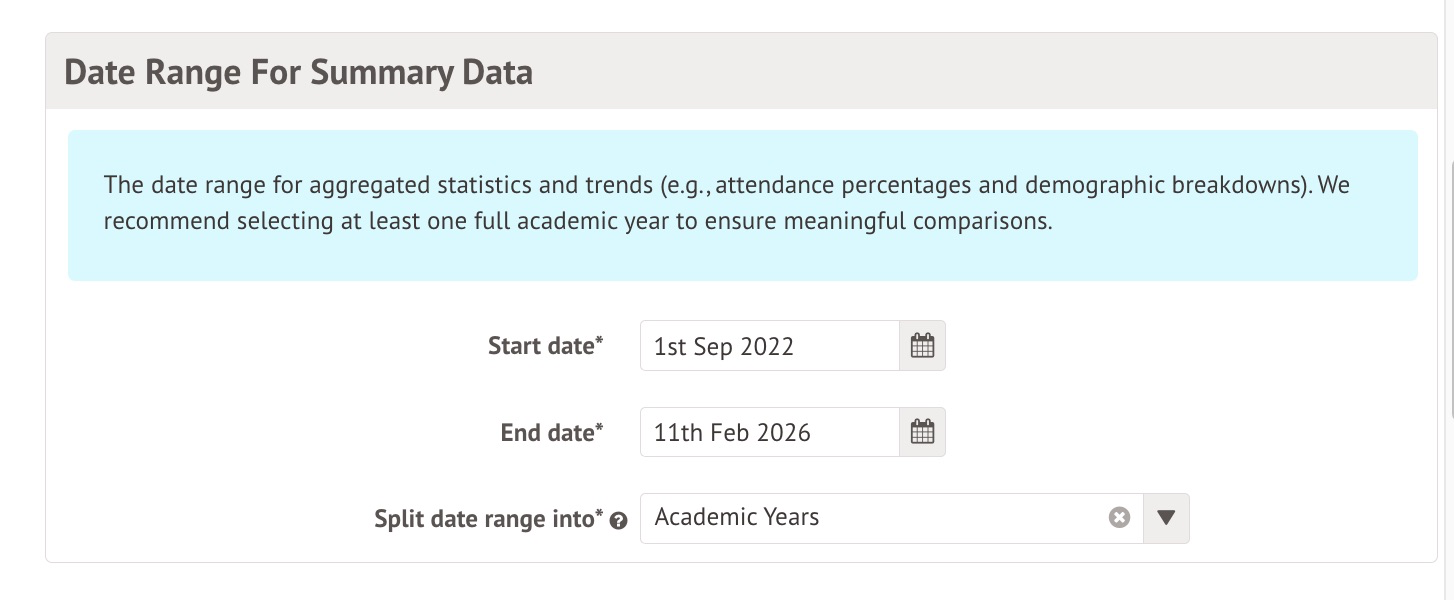This screenshot has height=600, width=1454.
Task: Click the help icon beside Split date range
Action: click(619, 521)
